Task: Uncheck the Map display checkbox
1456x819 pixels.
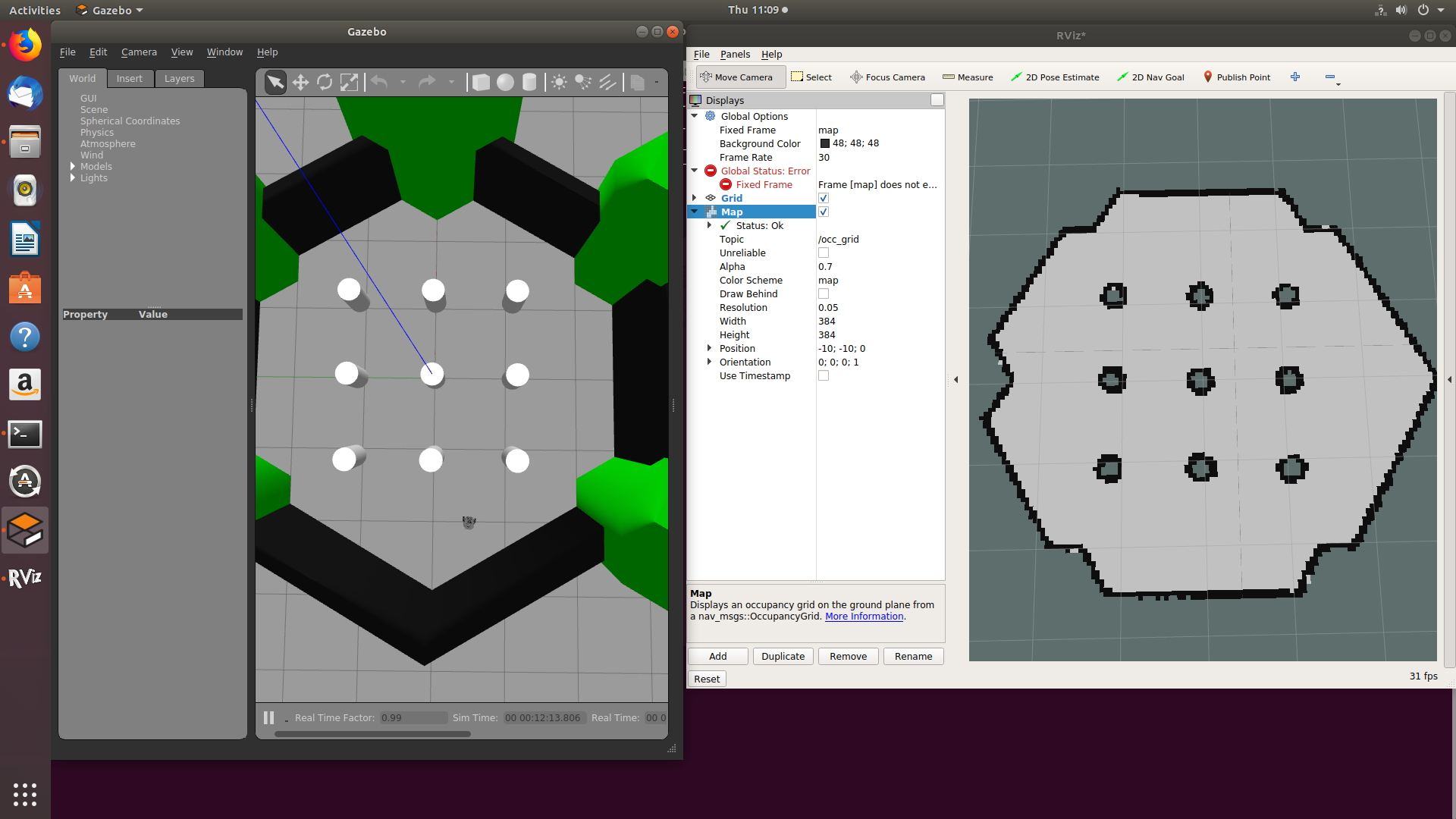Action: tap(824, 212)
